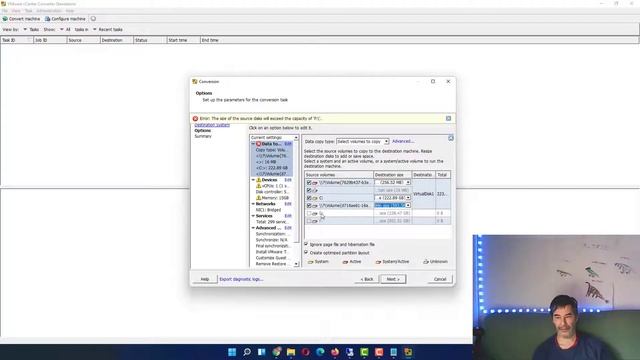Click the System/Active legend icon

[x=378, y=262]
